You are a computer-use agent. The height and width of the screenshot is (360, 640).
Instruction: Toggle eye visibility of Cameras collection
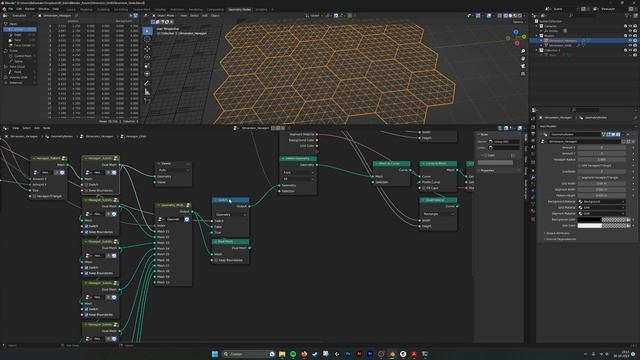[x=630, y=26]
